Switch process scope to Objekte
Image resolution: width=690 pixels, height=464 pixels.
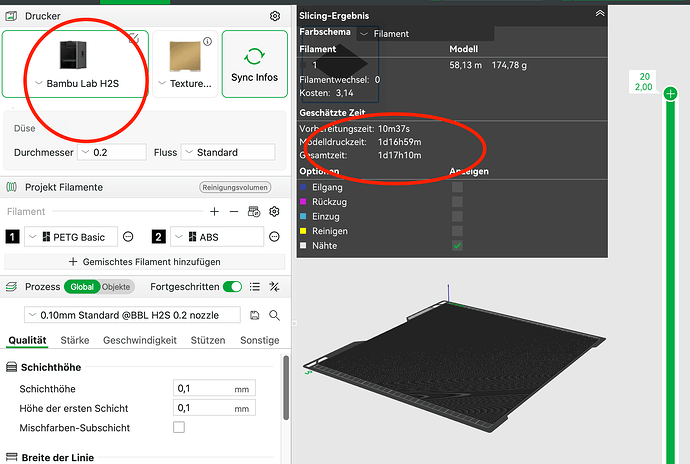pos(116,287)
